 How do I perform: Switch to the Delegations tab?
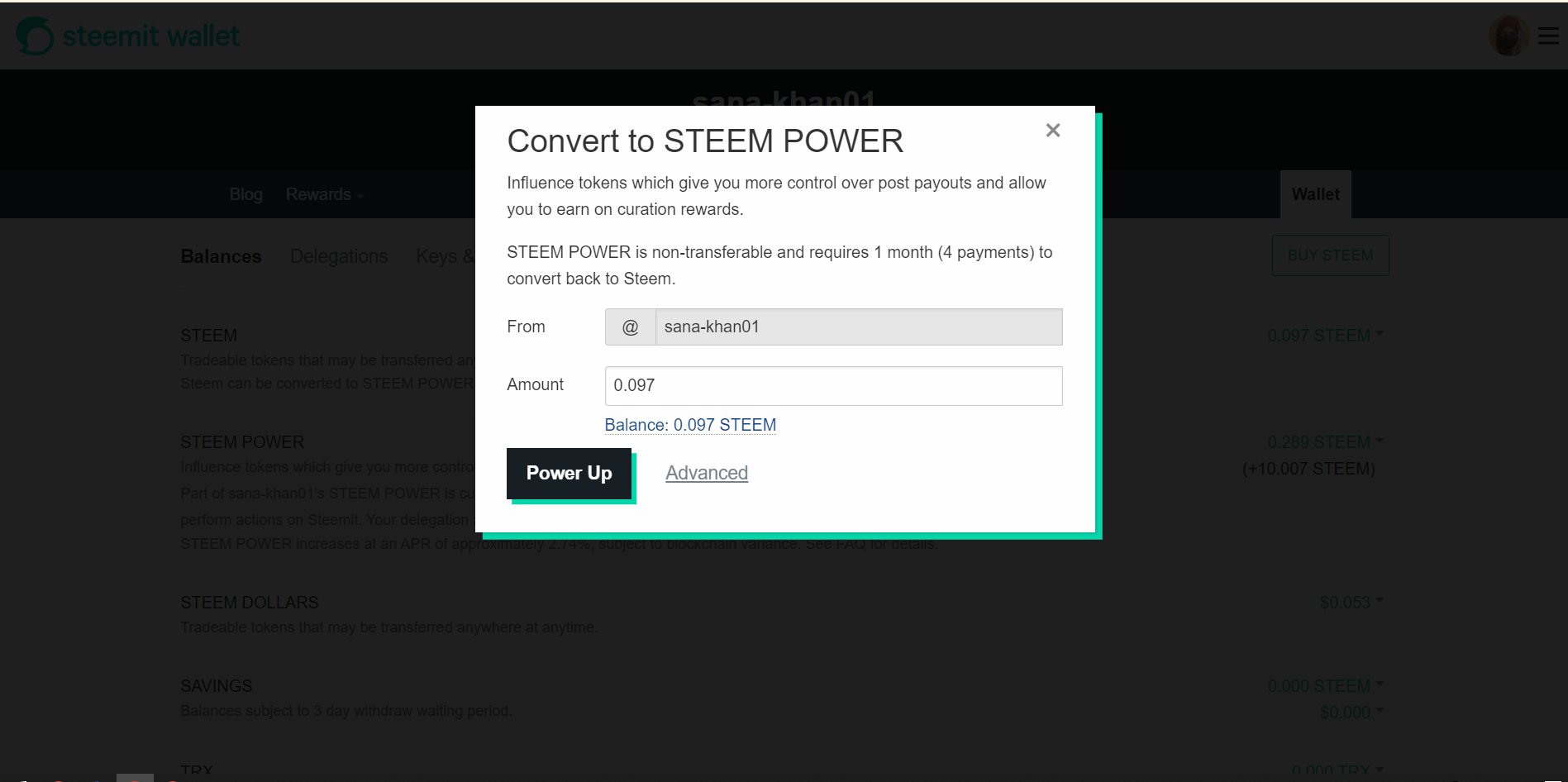pos(339,256)
